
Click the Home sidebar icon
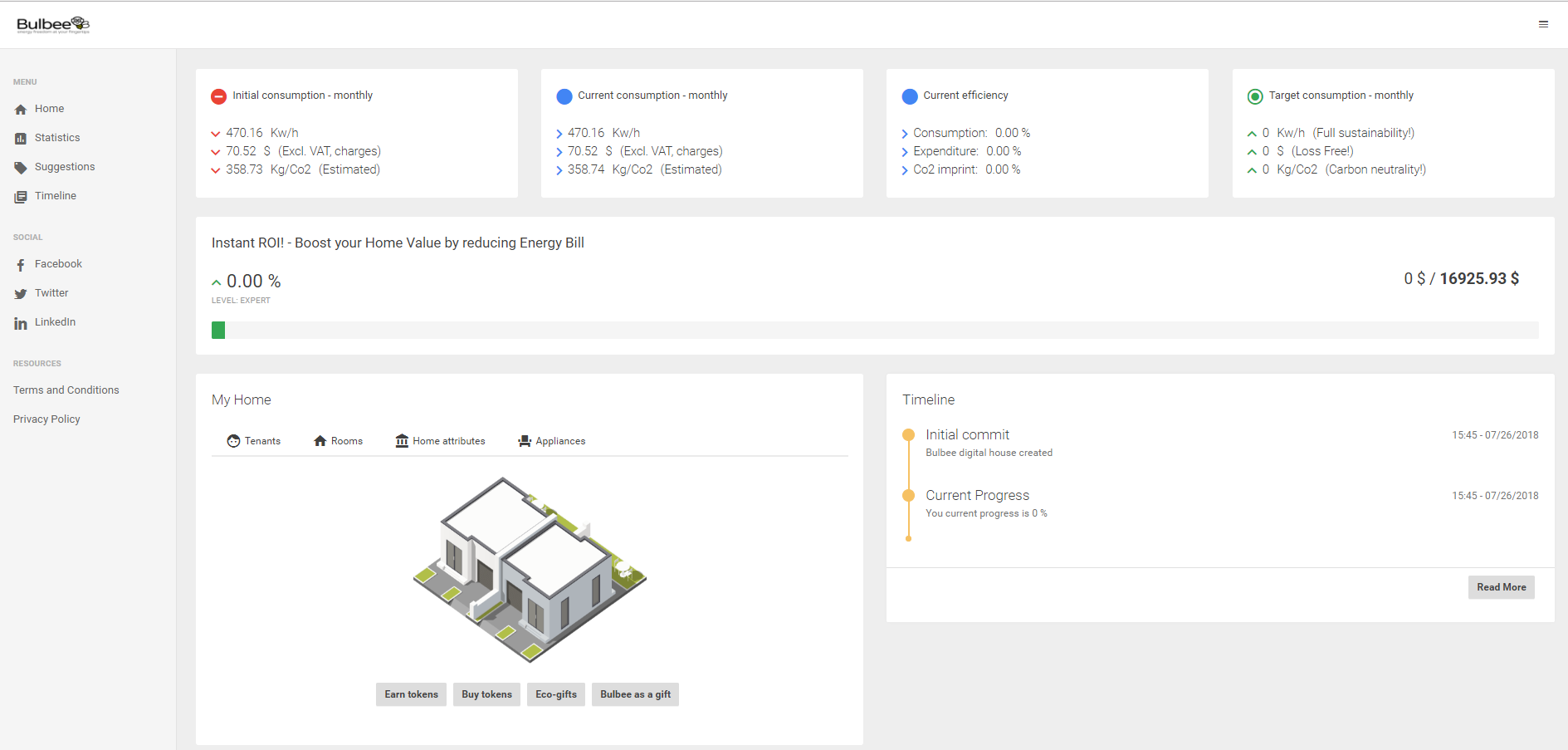pyautogui.click(x=21, y=110)
